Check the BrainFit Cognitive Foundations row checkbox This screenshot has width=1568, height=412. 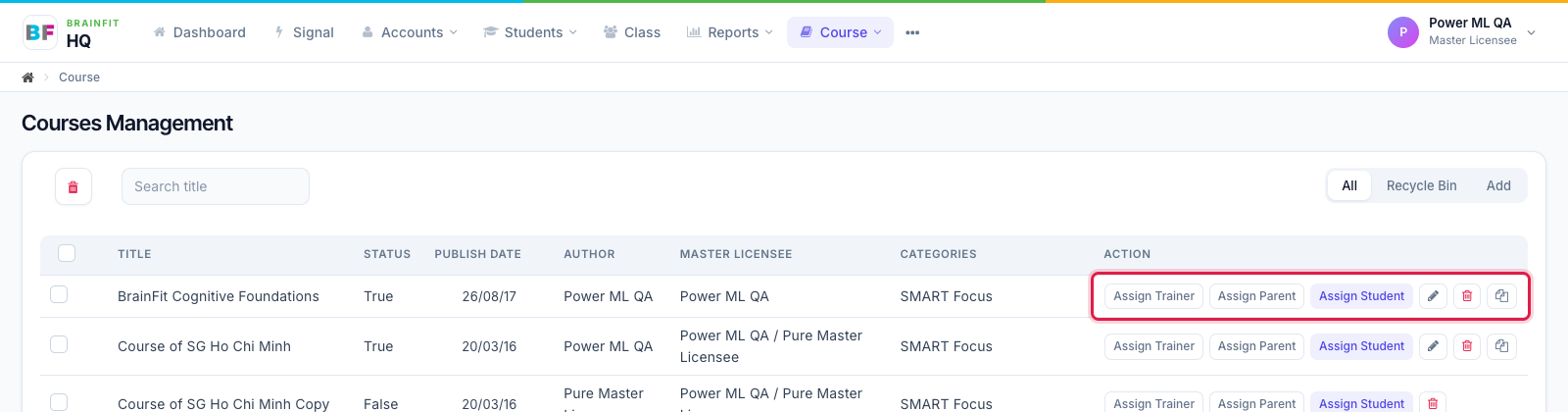click(x=59, y=294)
